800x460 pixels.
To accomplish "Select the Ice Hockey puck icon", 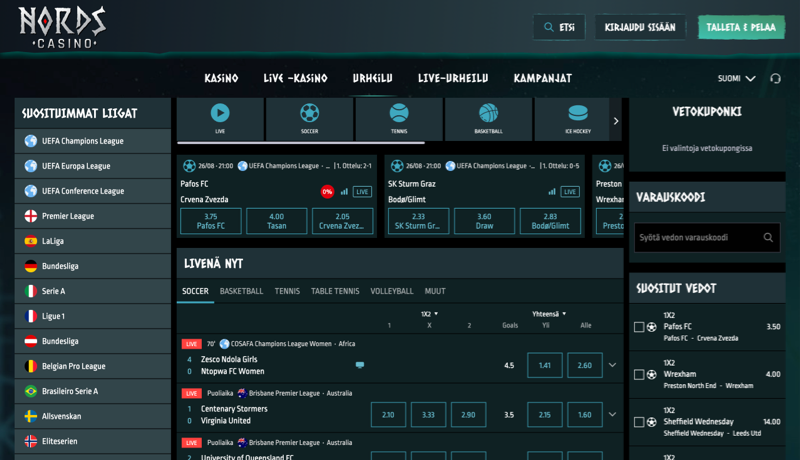I will [578, 113].
